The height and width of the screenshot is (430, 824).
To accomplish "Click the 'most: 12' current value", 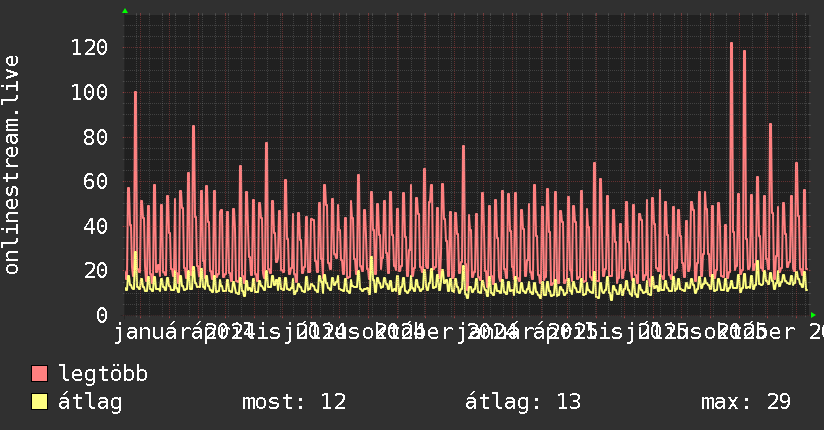I will coord(294,402).
